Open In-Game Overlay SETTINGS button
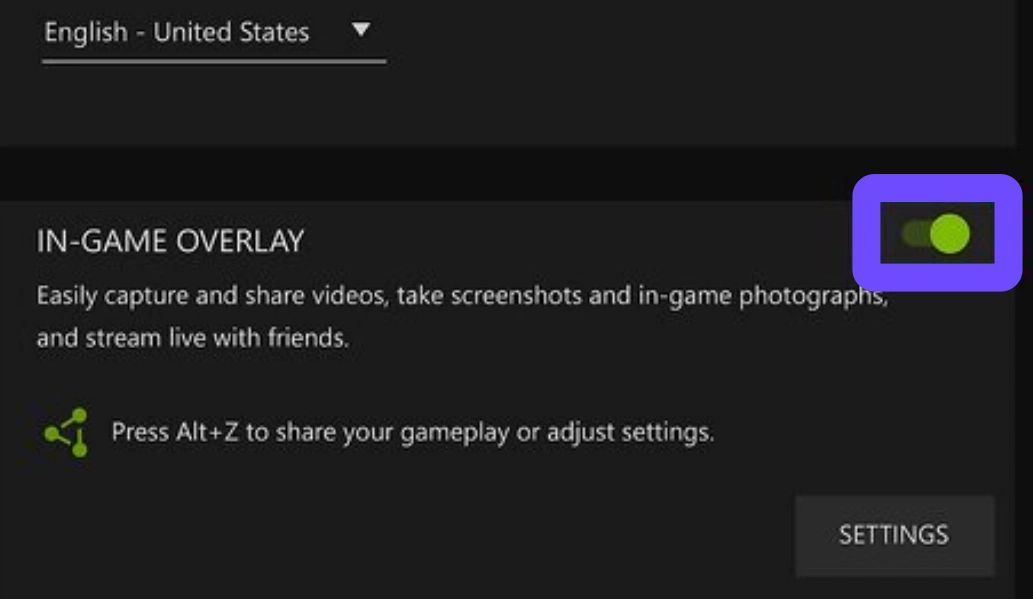 (894, 535)
